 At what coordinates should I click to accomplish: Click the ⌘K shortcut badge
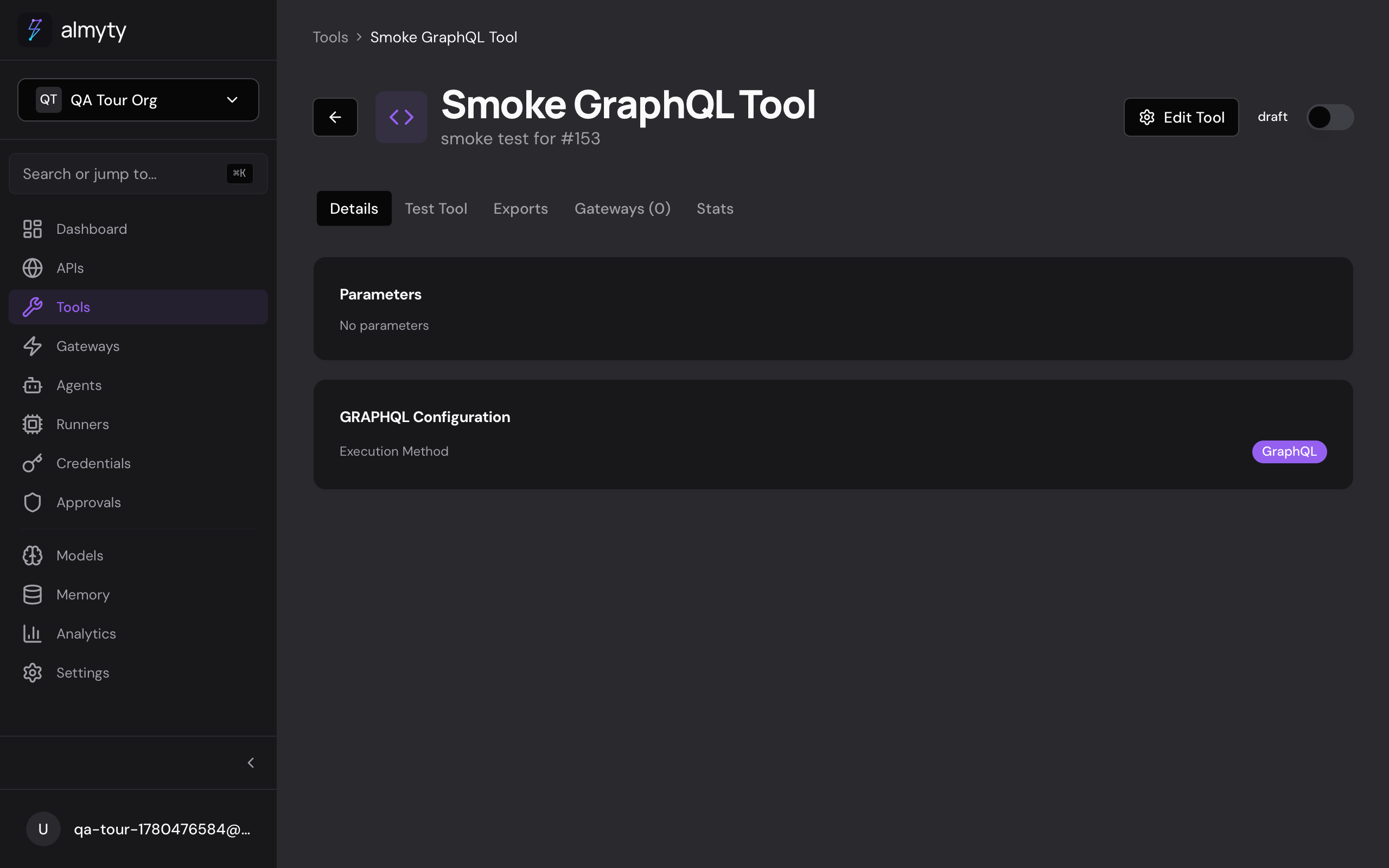click(240, 174)
